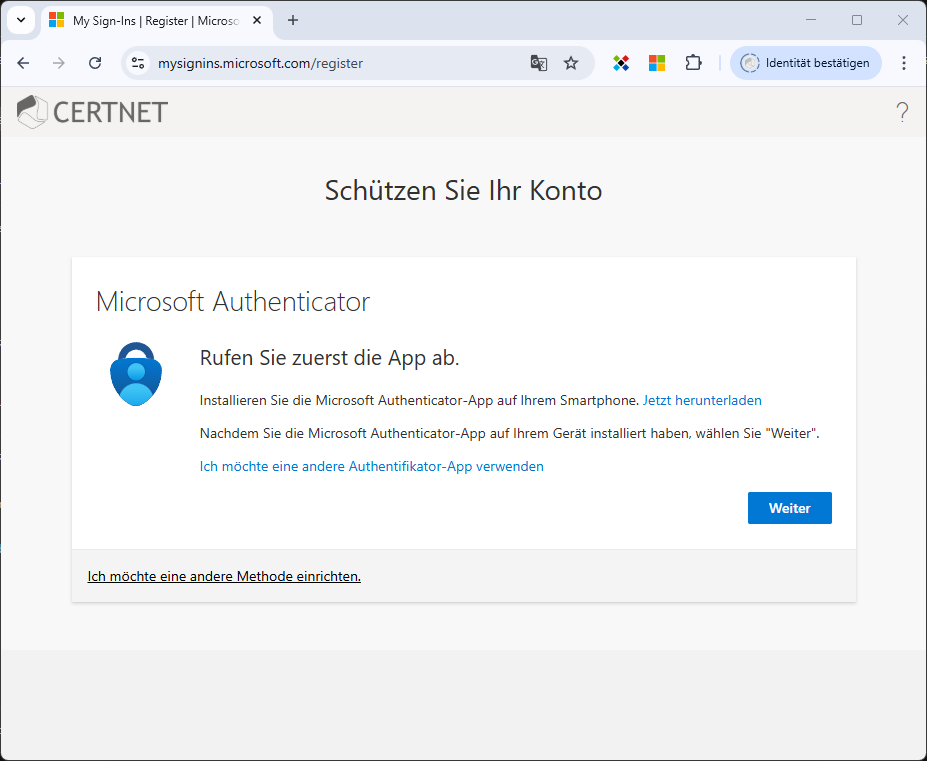Bookmark this page with star icon

(571, 63)
